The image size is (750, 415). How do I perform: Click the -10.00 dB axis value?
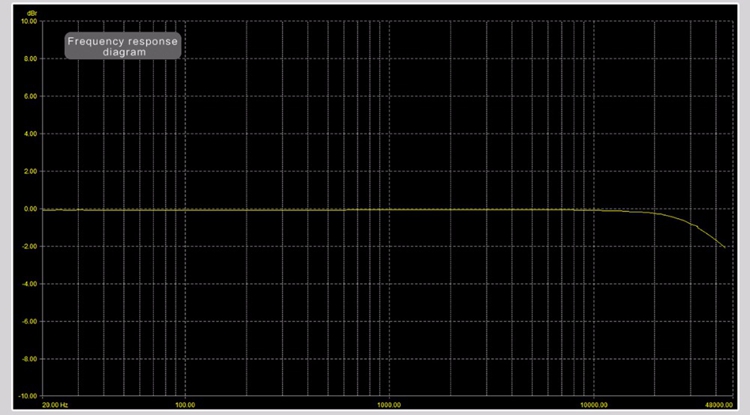[28, 396]
